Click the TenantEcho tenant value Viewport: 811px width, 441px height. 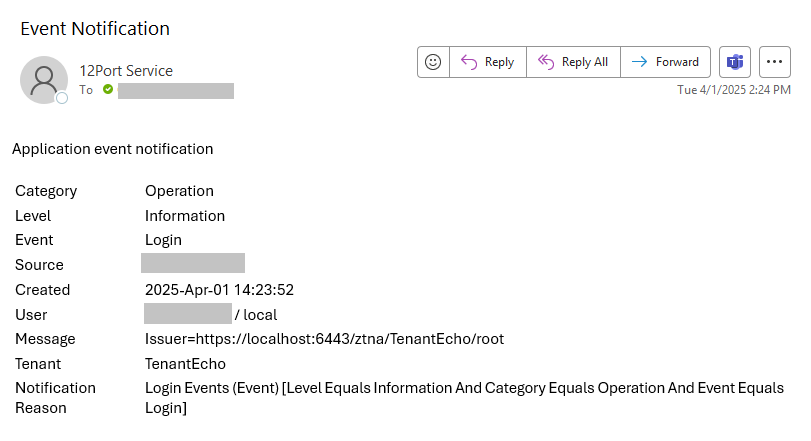click(185, 364)
